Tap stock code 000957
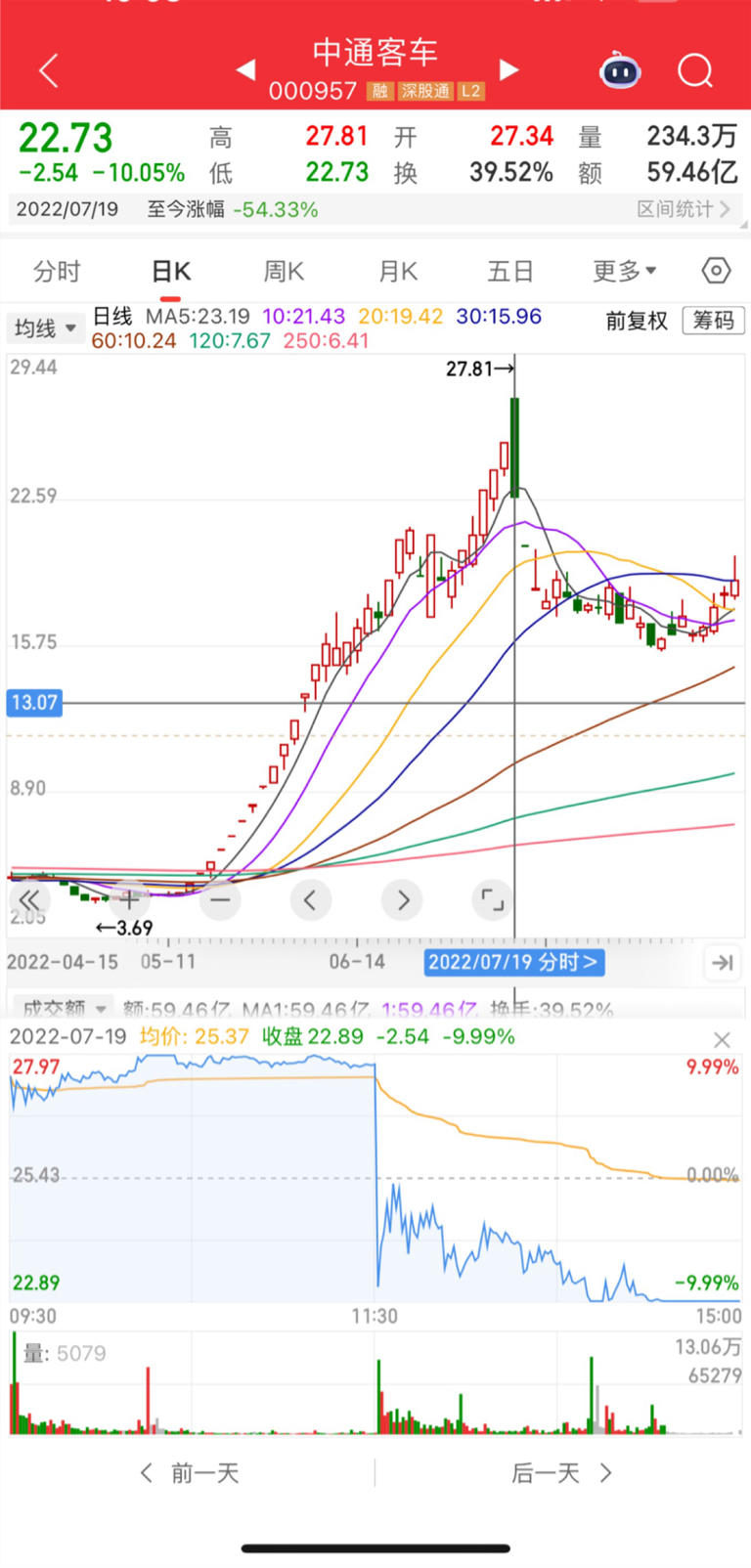Viewport: 751px width, 1568px height. tap(313, 91)
